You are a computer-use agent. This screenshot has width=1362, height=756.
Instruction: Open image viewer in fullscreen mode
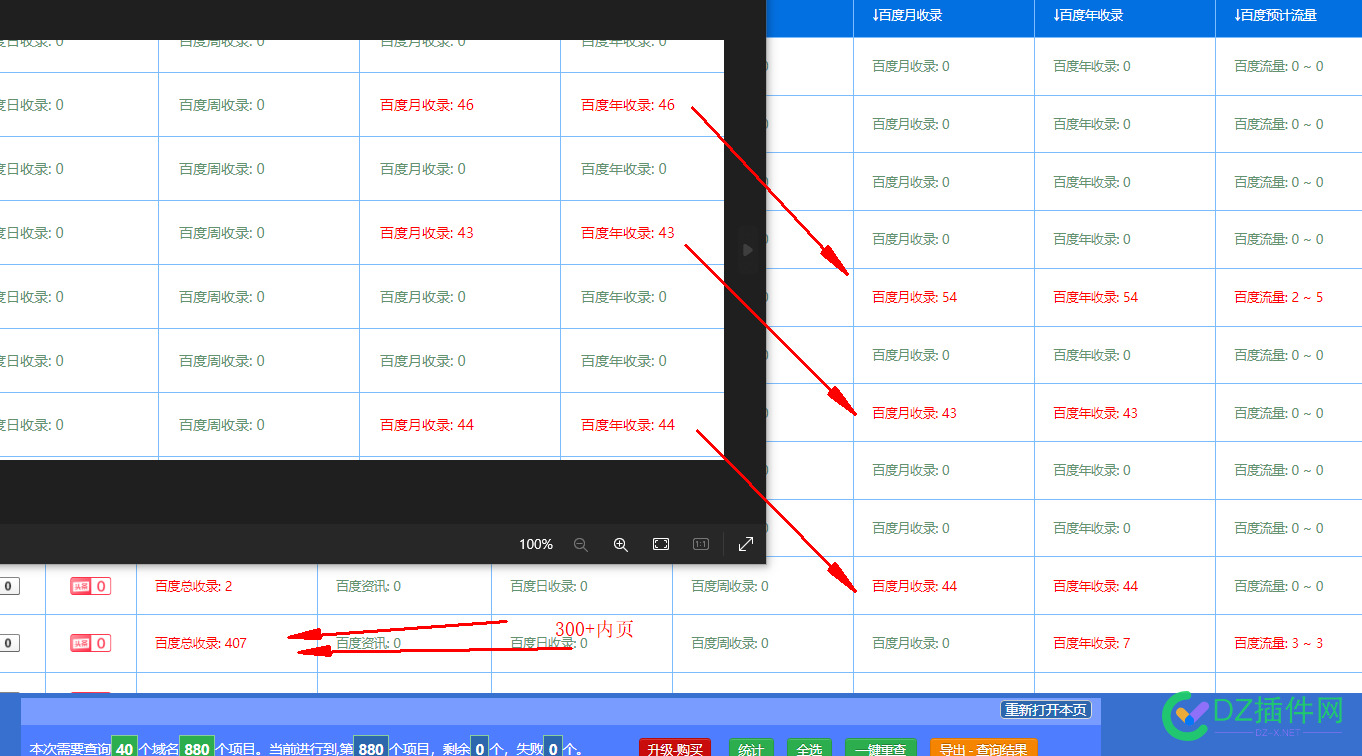pos(746,544)
